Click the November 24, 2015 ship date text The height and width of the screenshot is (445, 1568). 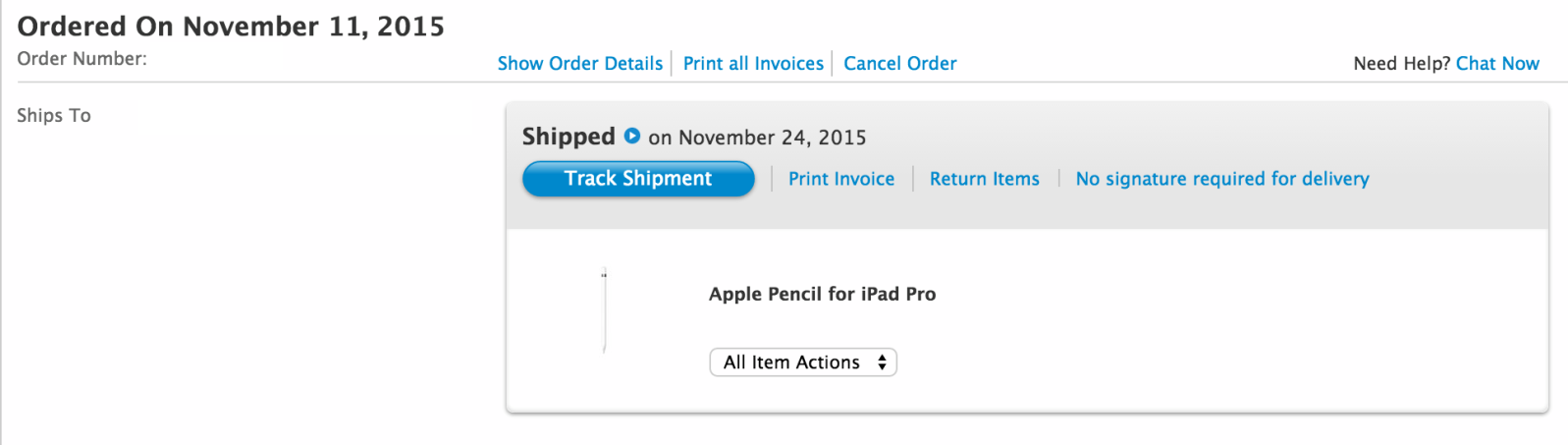(x=772, y=138)
